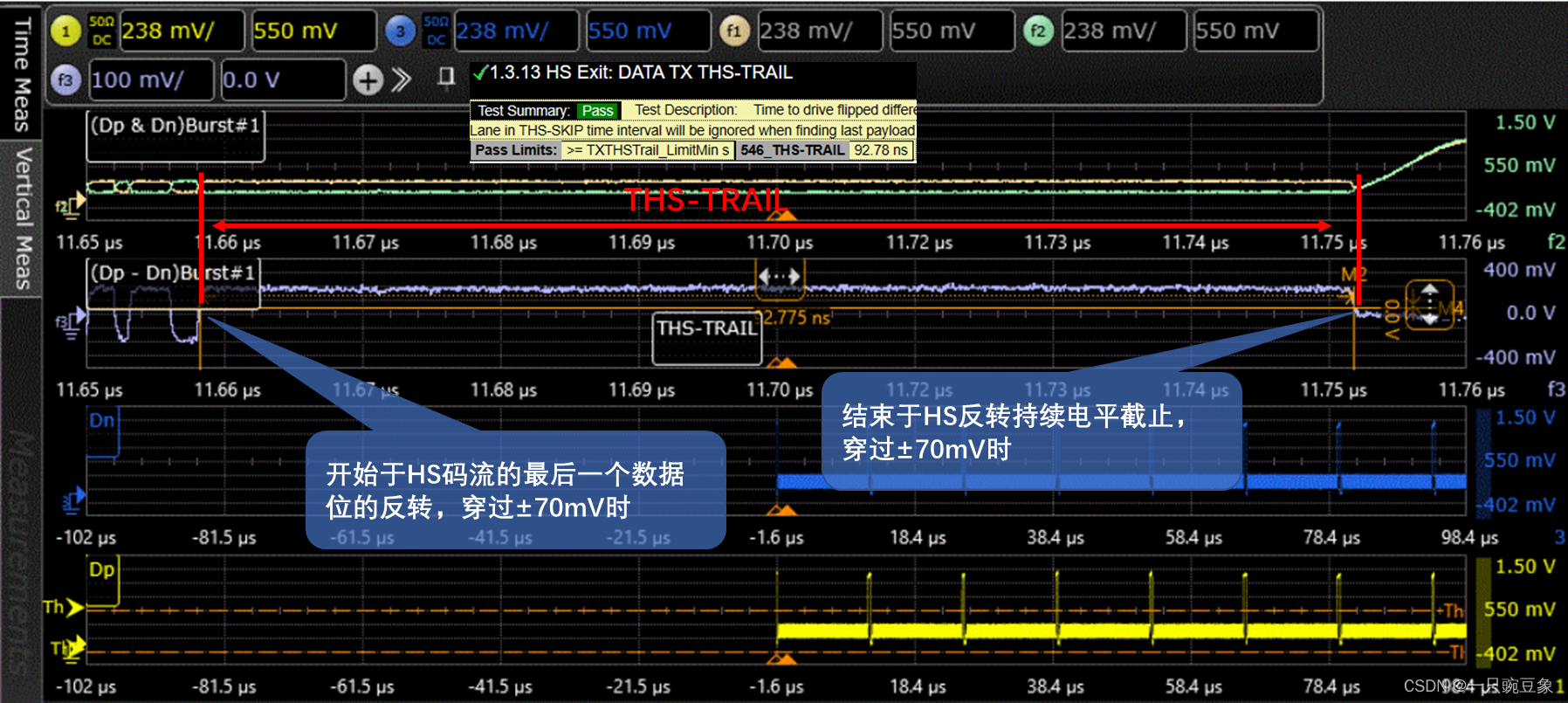Edit channel 3 scale 238 mV/ field
Viewport: 1568px width, 703px height.
(516, 31)
